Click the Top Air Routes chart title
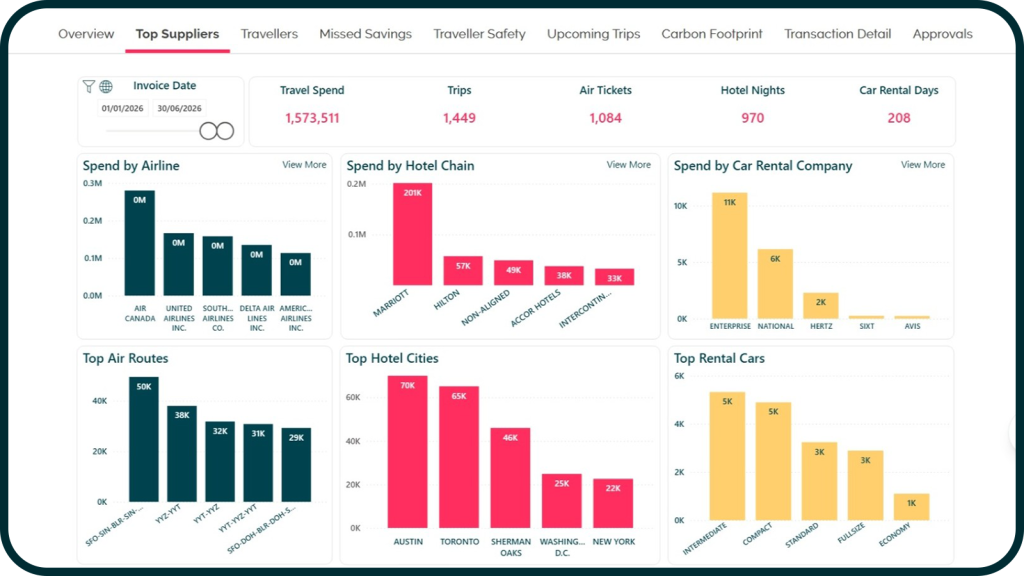The image size is (1024, 576). tap(125, 359)
